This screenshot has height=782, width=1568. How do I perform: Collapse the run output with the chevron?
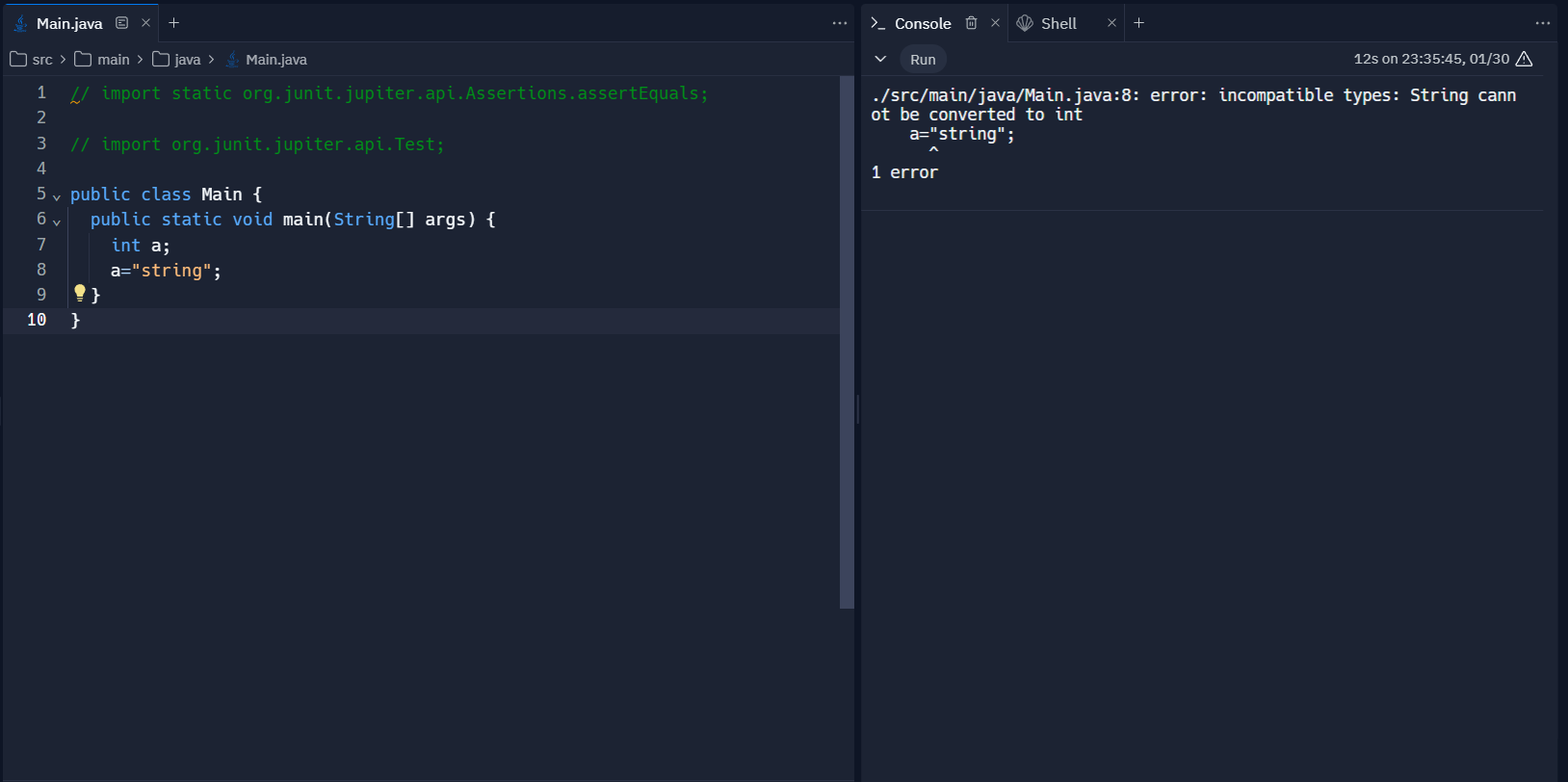[880, 59]
